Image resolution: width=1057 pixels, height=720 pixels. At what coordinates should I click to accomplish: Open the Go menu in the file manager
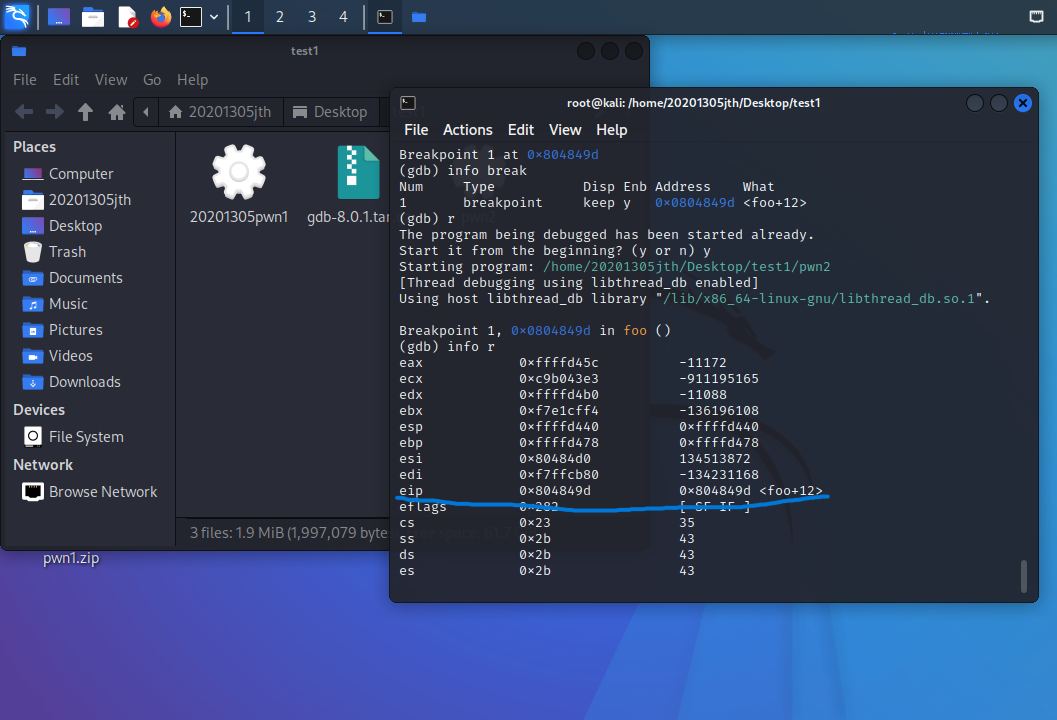coord(152,80)
